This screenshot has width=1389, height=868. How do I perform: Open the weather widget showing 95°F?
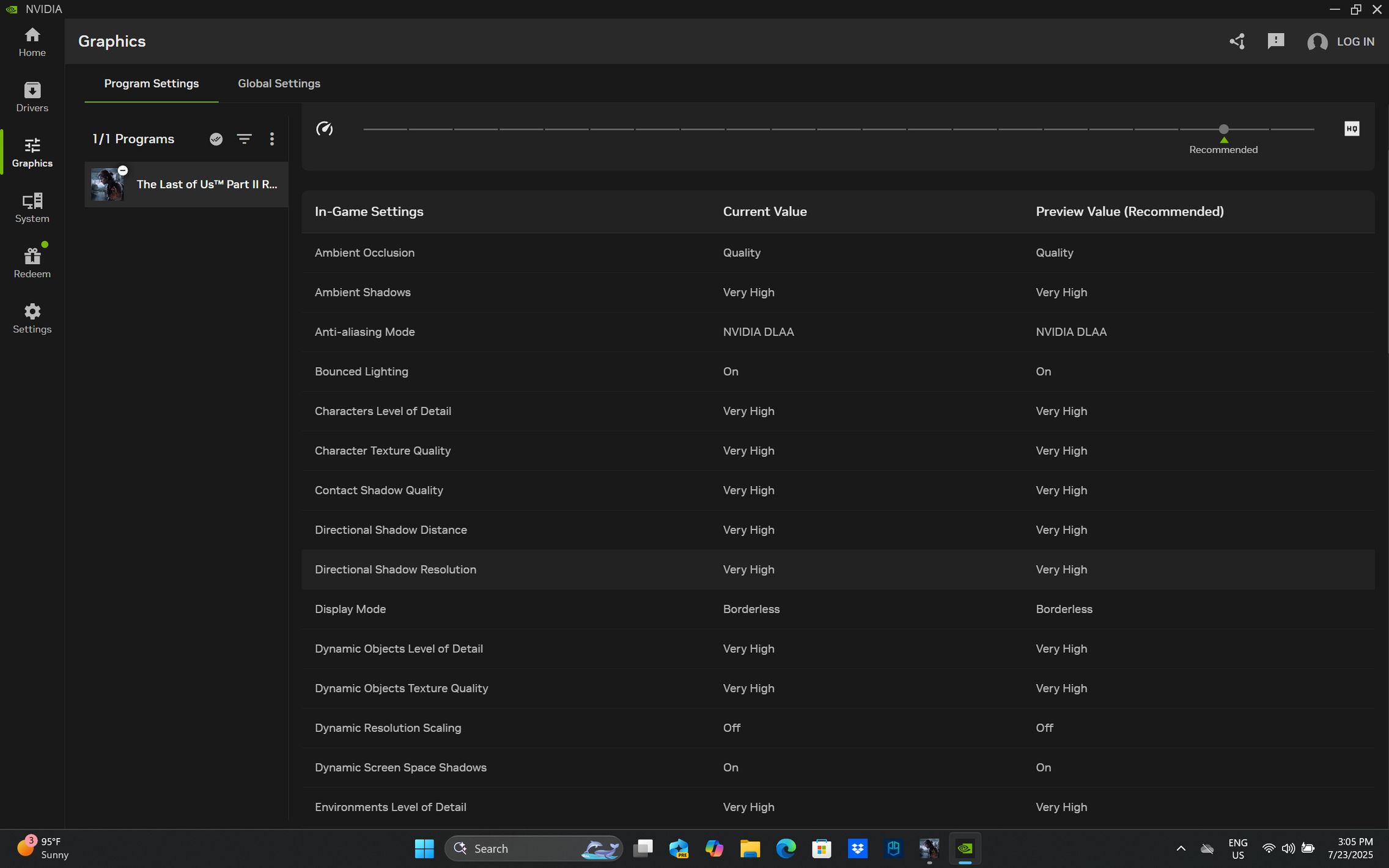tap(43, 848)
